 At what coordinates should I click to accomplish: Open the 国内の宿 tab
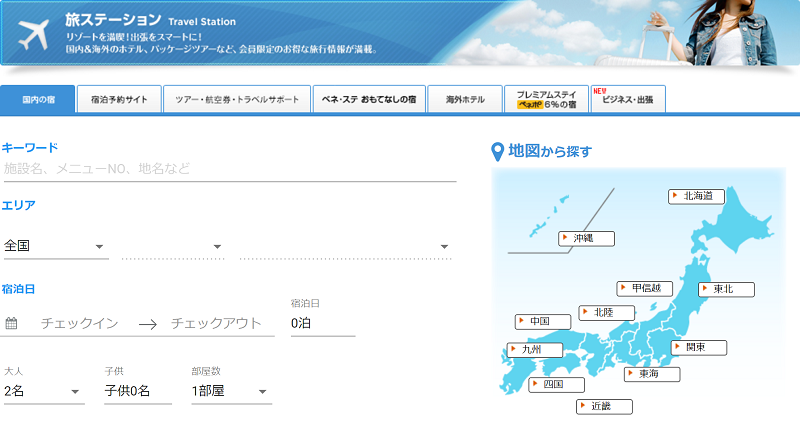38,99
